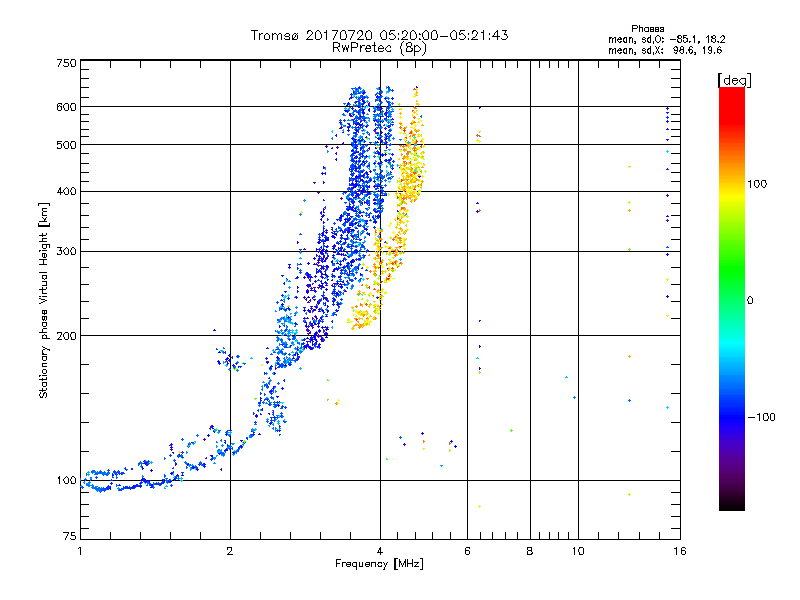
Task: Click the y-axis tick label '75'
Action: click(x=70, y=536)
